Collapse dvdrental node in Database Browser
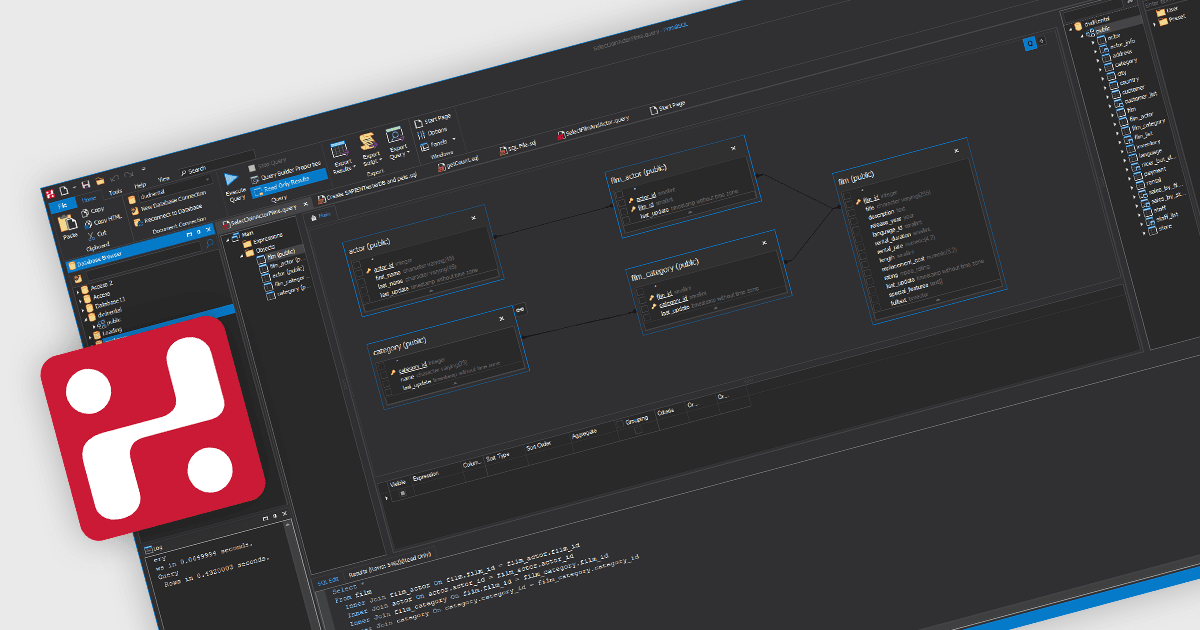The width and height of the screenshot is (1200, 630). (x=86, y=320)
